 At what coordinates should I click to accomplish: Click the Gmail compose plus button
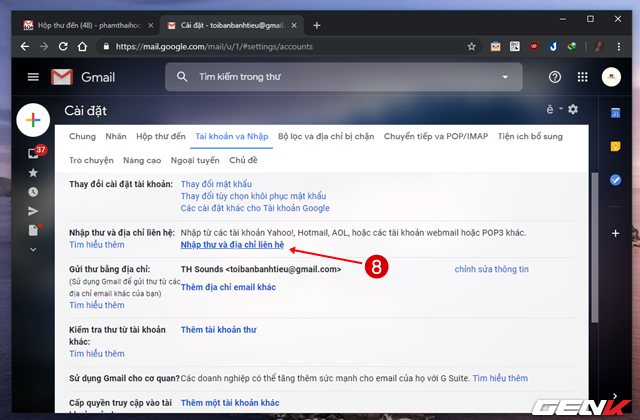coord(33,120)
